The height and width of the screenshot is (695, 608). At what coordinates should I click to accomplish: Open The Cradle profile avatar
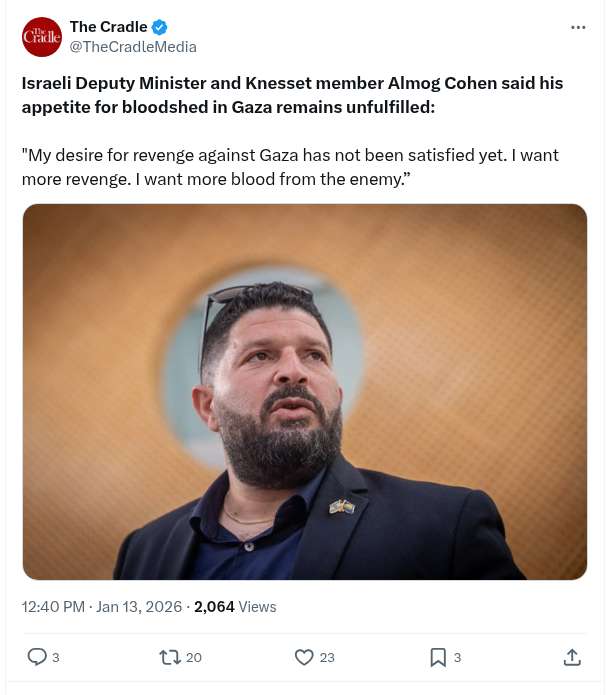42,37
